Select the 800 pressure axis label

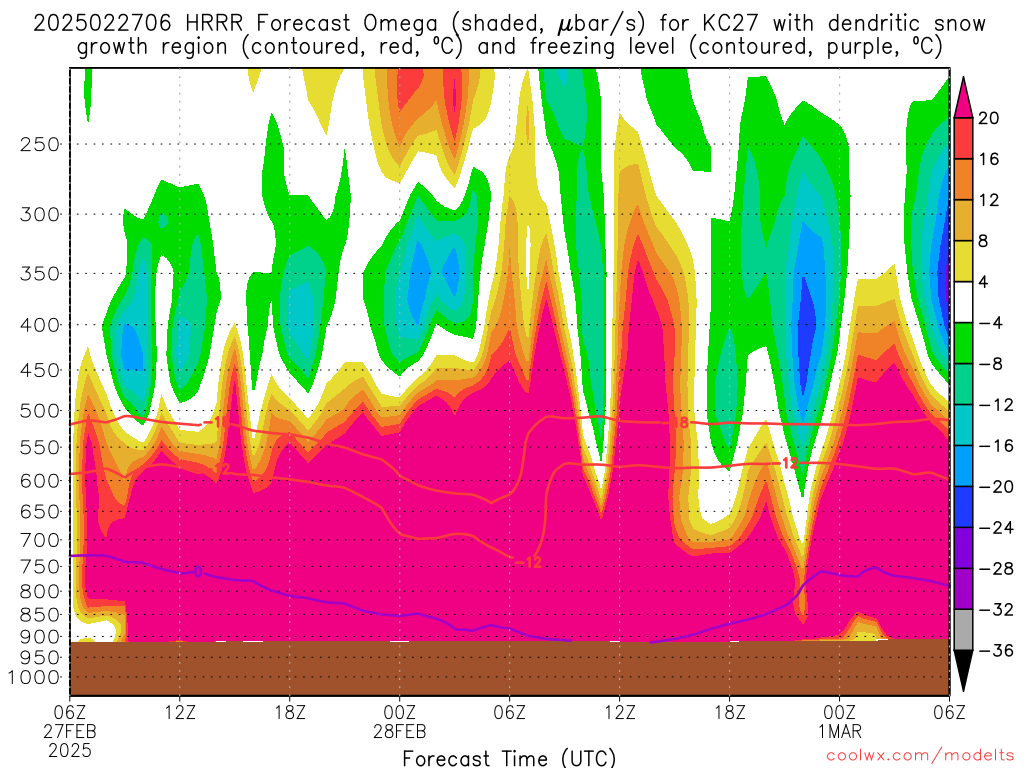coord(40,592)
